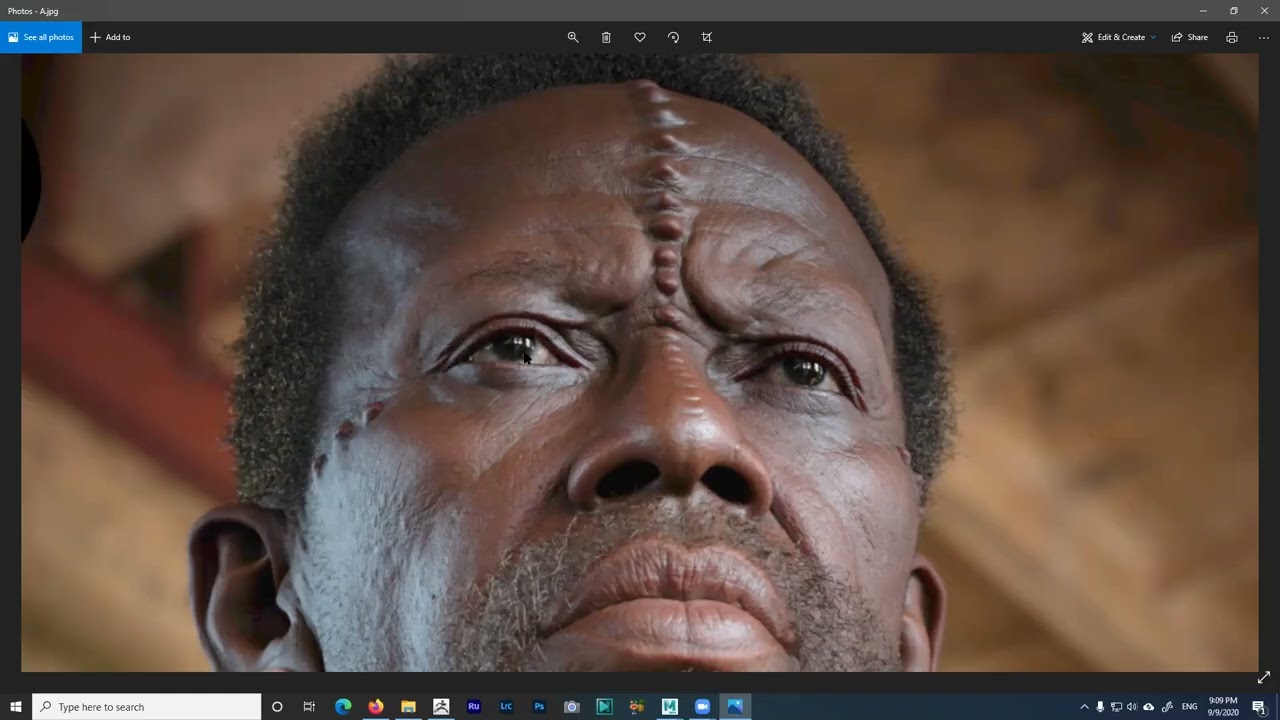This screenshot has width=1280, height=720.
Task: Open File Explorer from taskbar
Action: pyautogui.click(x=408, y=707)
